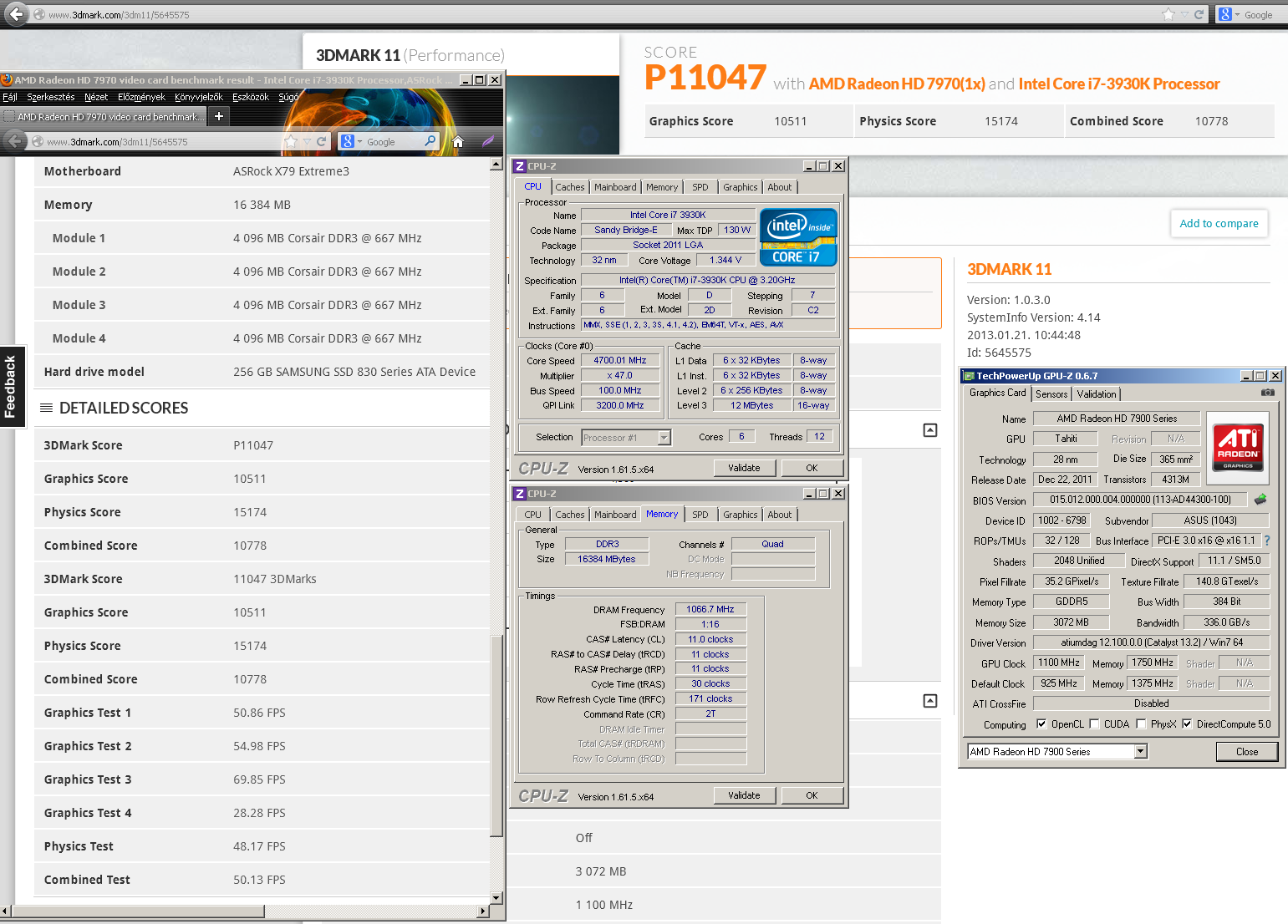Screen dimensions: 1288x924
Task: Click the Core Speed value 4700.01 MHz
Action: [620, 360]
